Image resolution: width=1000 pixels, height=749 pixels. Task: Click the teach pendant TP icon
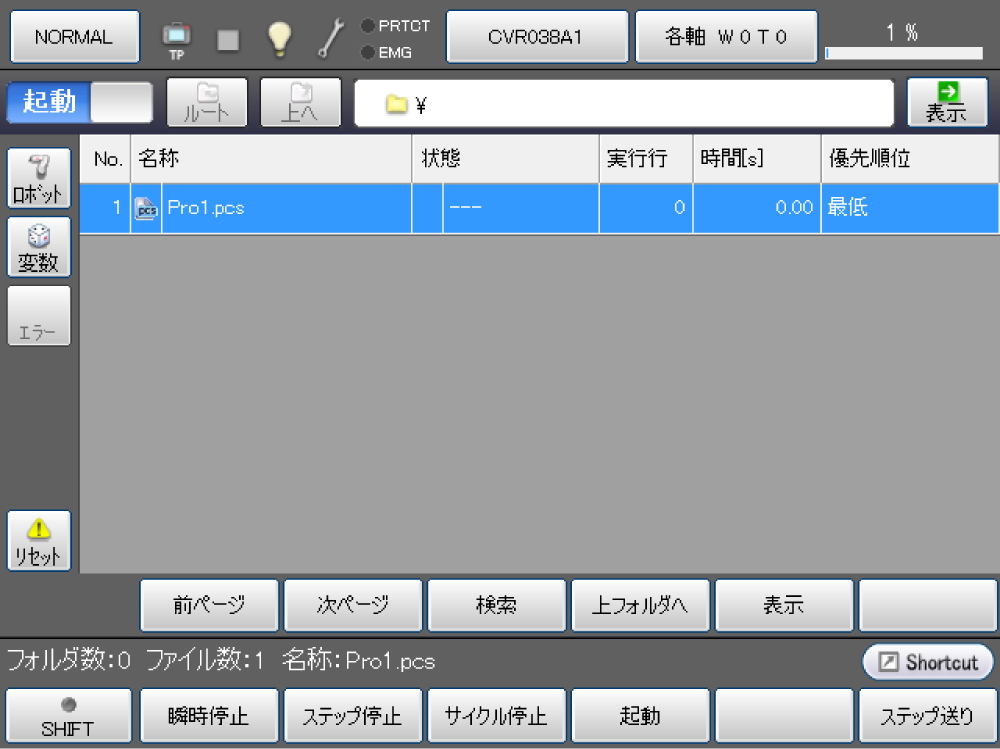[176, 38]
